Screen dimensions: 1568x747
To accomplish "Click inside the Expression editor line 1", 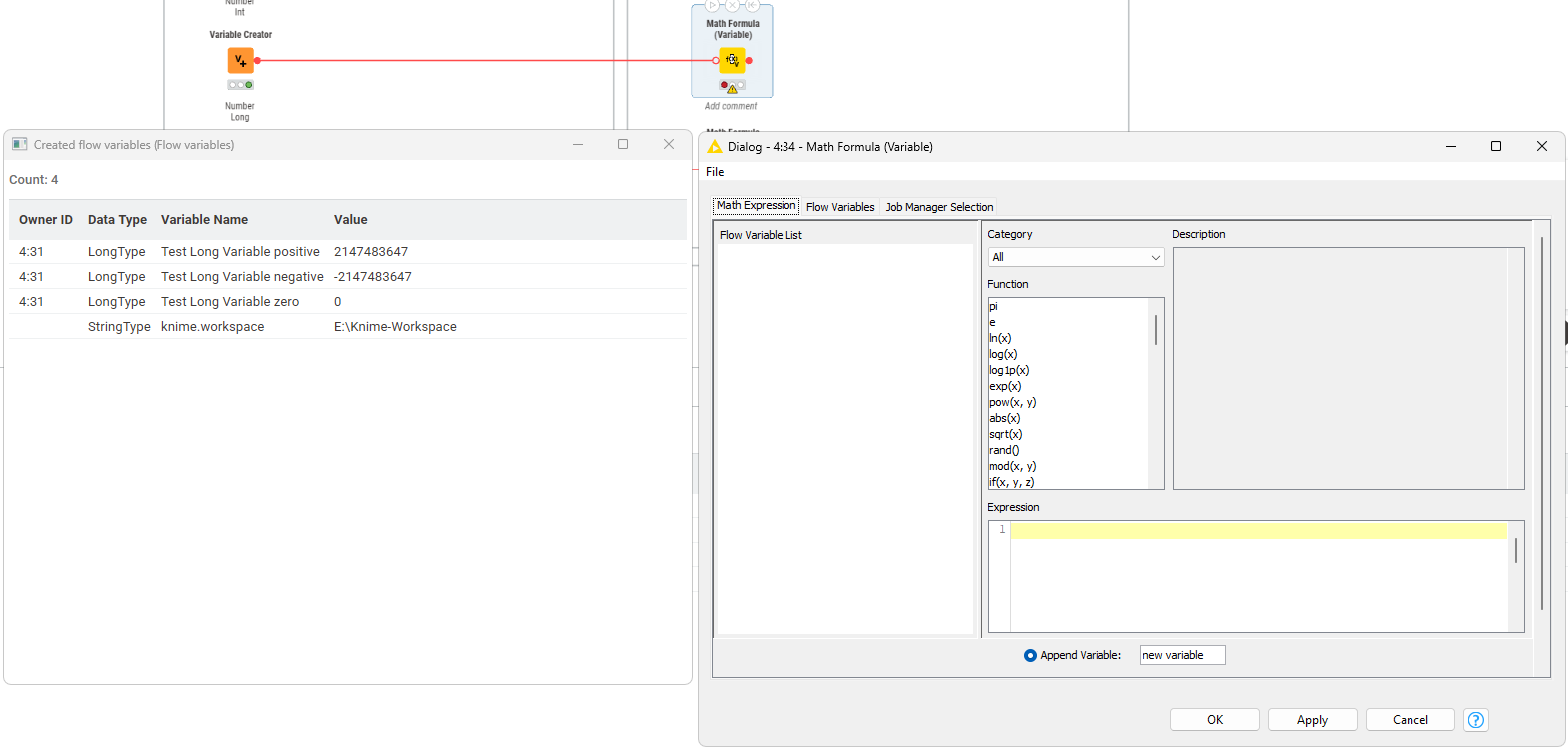I will coord(1256,530).
